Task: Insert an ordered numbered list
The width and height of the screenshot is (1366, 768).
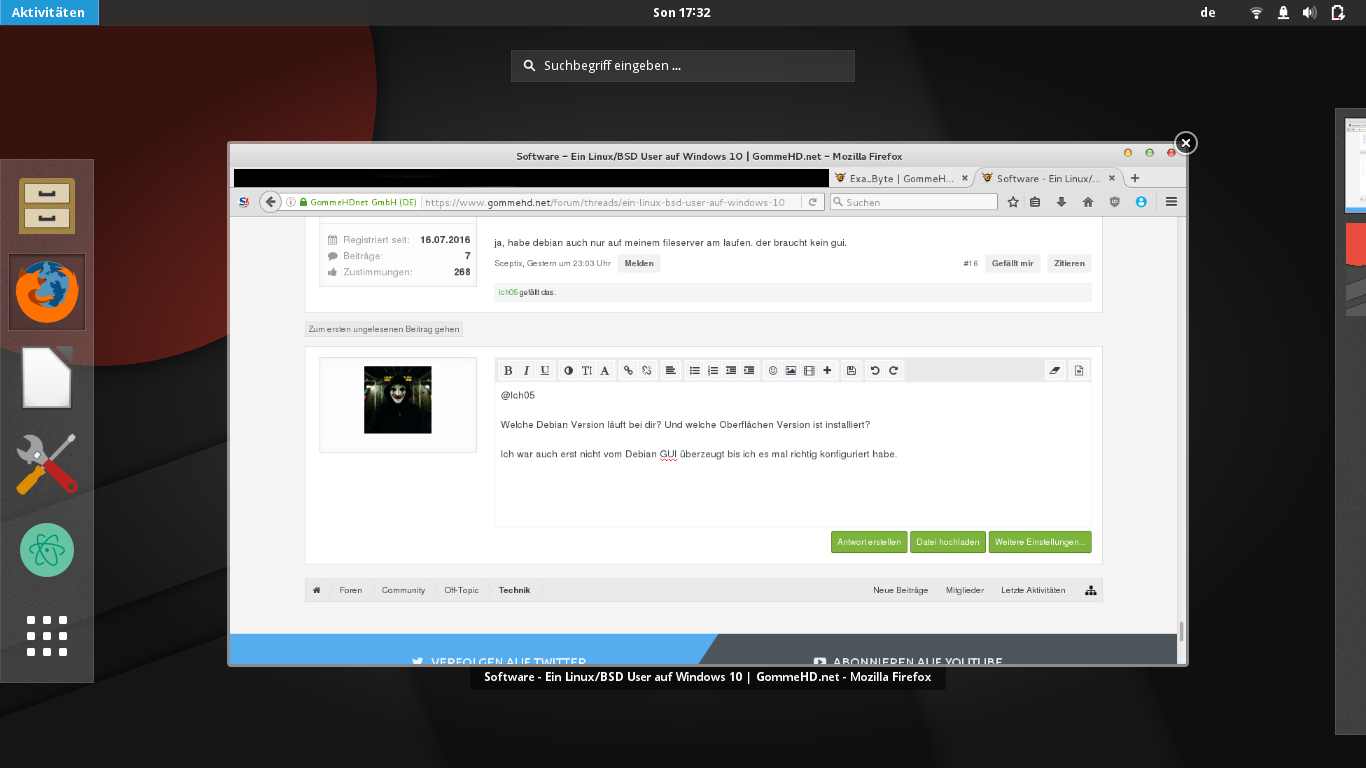Action: 713,371
